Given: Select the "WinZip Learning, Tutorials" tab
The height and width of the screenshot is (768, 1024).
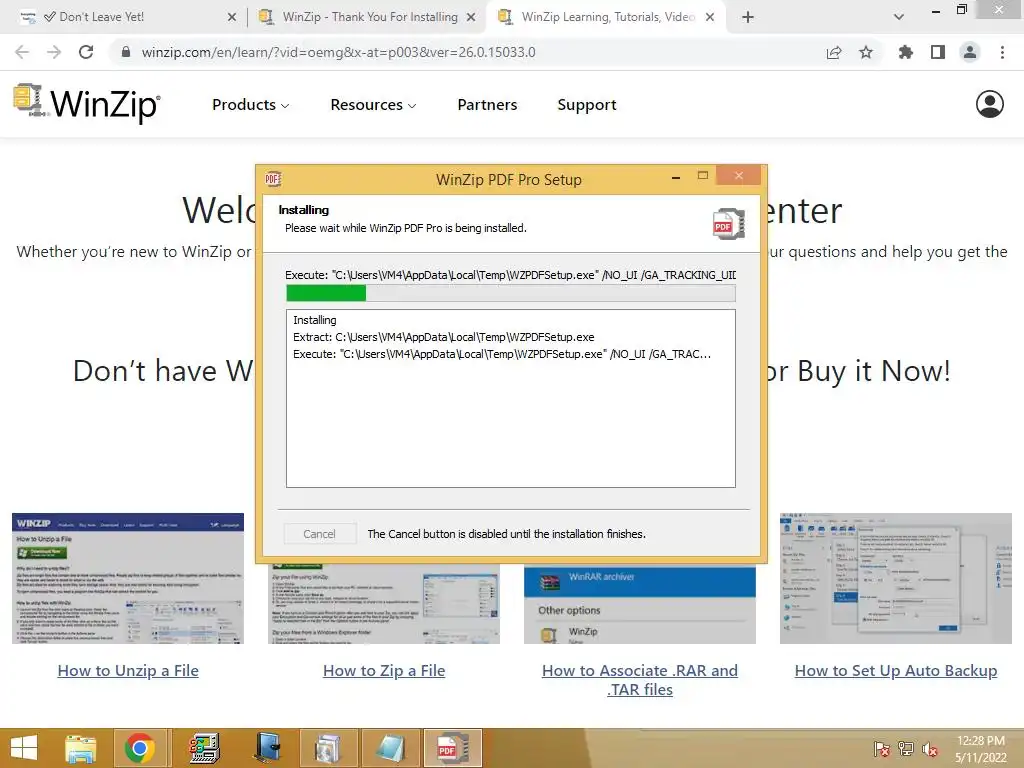Looking at the screenshot, I should click(x=607, y=17).
